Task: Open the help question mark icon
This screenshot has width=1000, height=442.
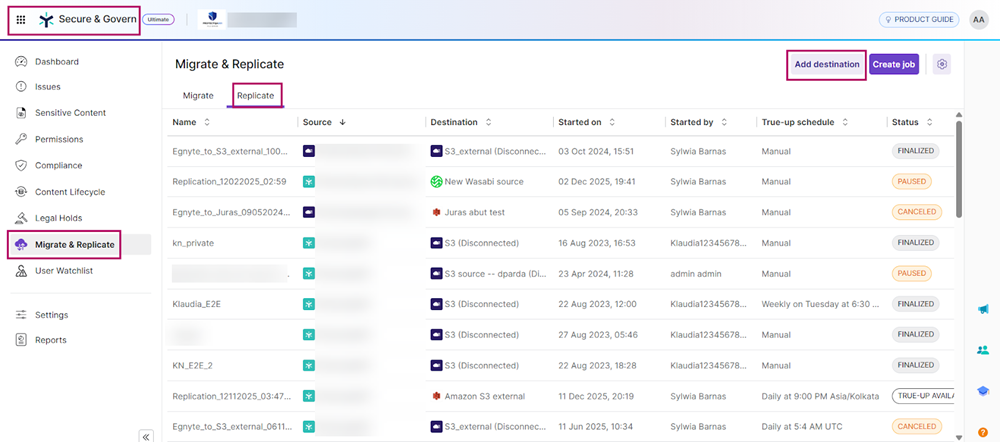Action: pyautogui.click(x=983, y=432)
